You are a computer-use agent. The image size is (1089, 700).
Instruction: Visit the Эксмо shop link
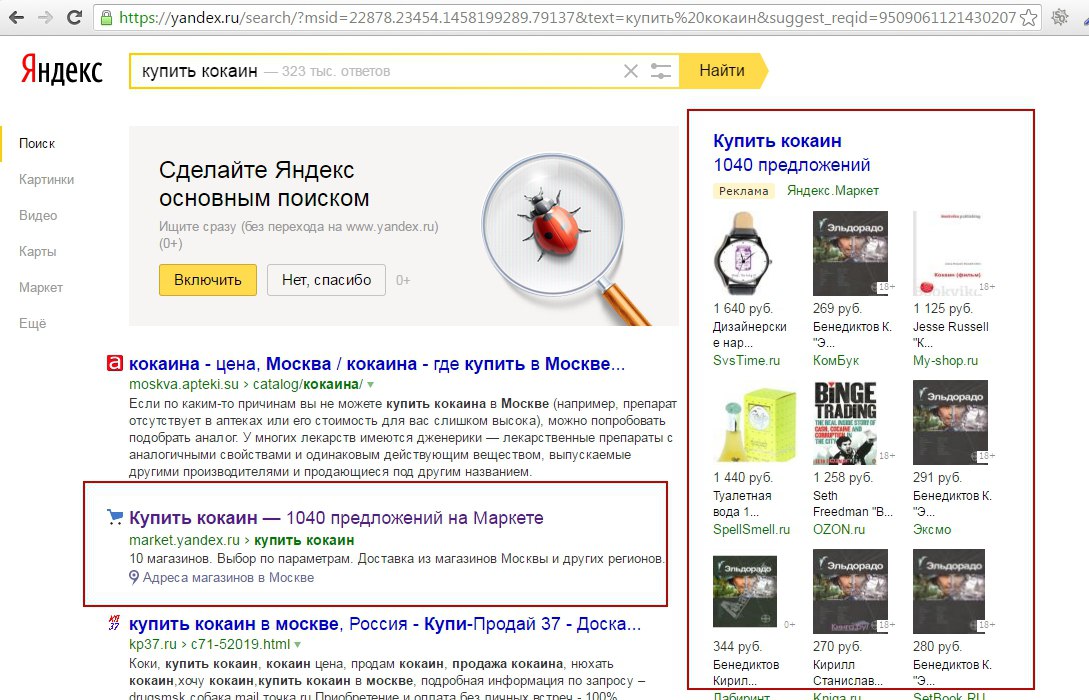pyautogui.click(x=932, y=529)
